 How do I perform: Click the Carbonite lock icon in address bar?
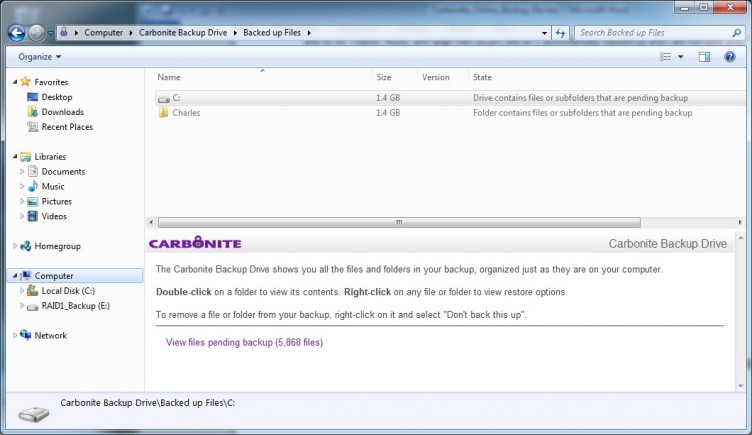click(x=64, y=32)
